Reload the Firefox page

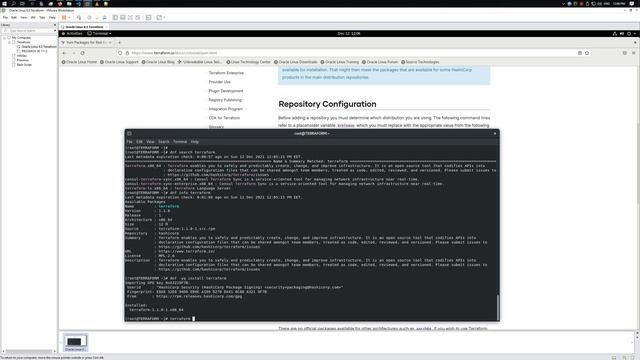pos(82,53)
